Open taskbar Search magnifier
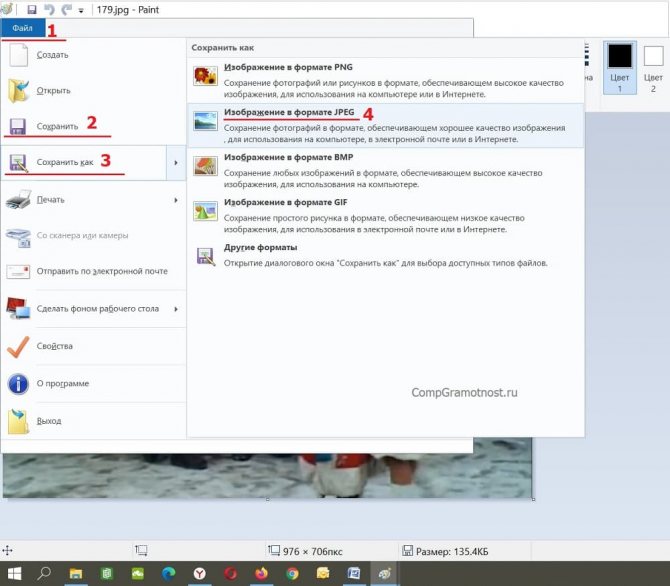 click(x=44, y=574)
